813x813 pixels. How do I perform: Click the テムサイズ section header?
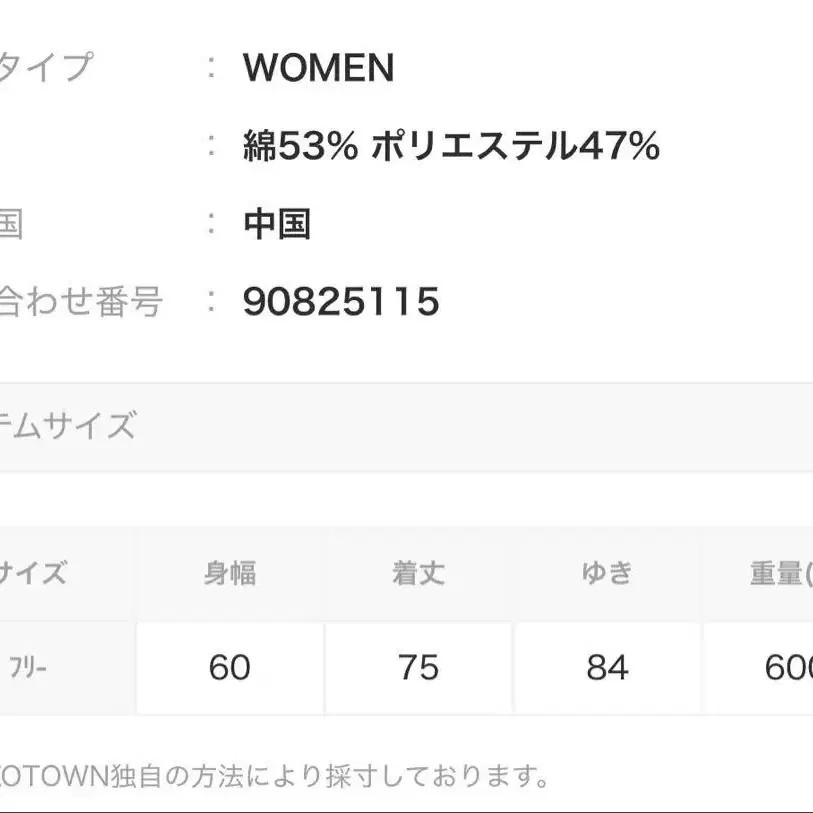[68, 427]
